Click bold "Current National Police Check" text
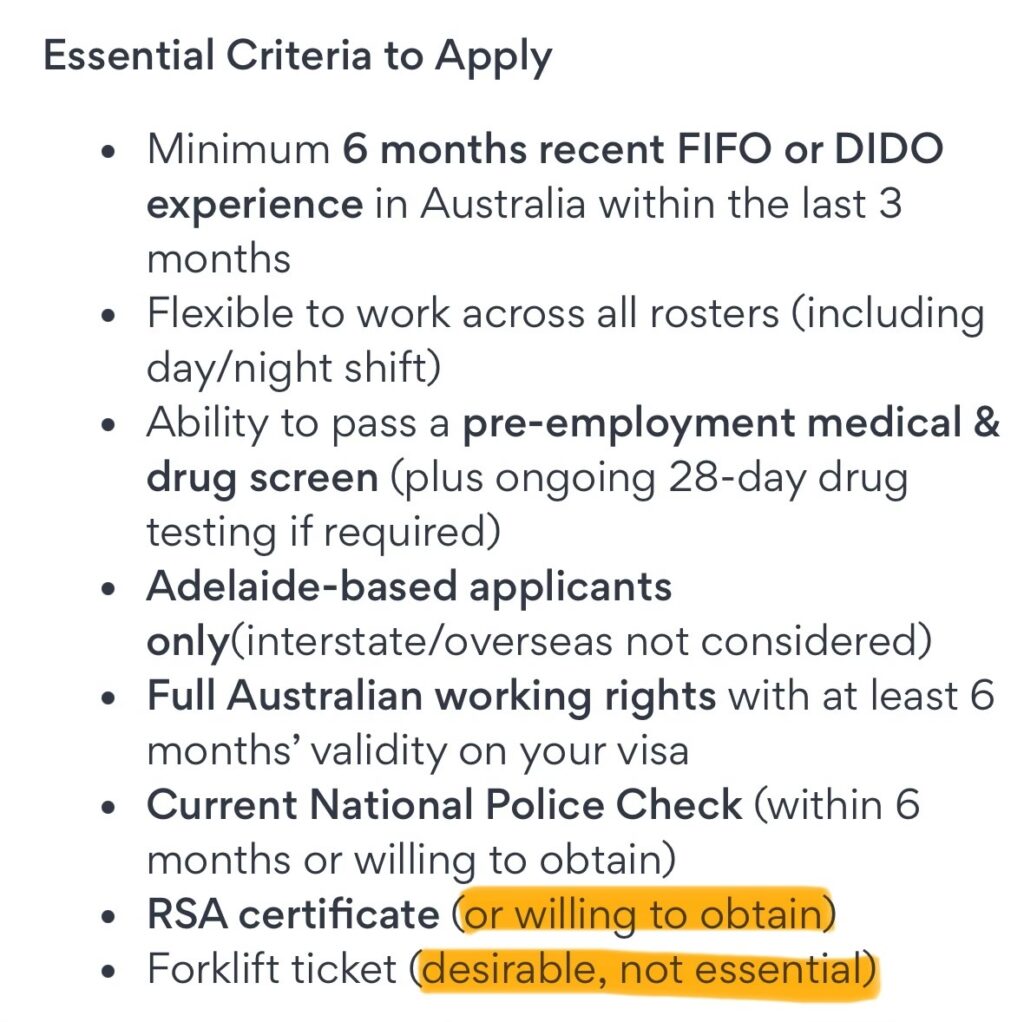Image resolution: width=1024 pixels, height=1022 pixels. pyautogui.click(x=444, y=805)
